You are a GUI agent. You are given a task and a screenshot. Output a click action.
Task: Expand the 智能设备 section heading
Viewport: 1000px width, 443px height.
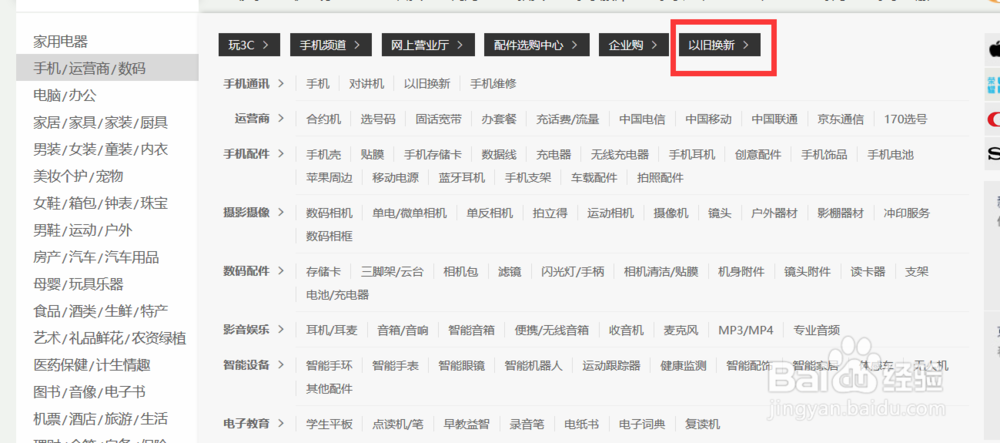(254, 365)
